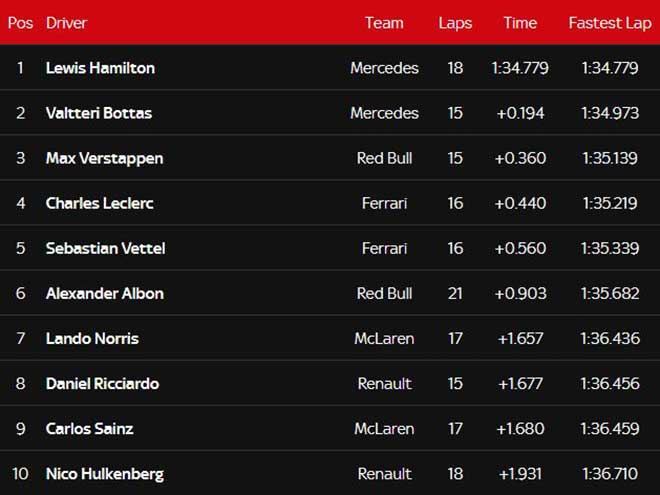This screenshot has width=660, height=495.
Task: Click Mercedes team in Hamilton's row
Action: coord(384,68)
